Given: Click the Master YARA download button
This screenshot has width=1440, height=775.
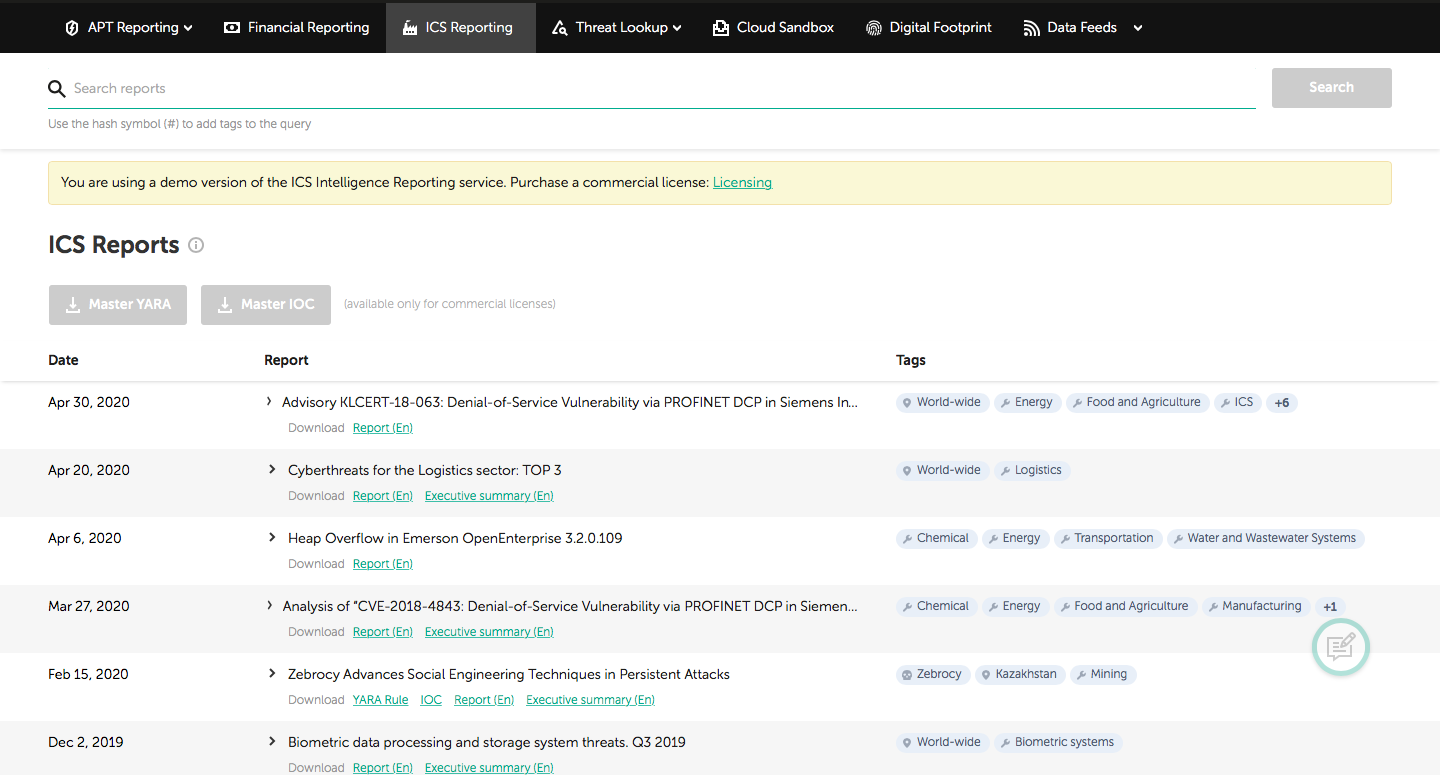Looking at the screenshot, I should (118, 305).
